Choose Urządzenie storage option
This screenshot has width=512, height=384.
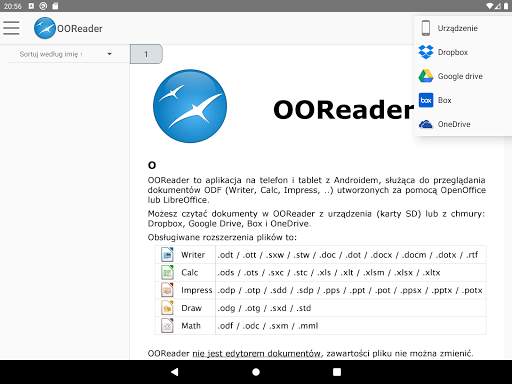click(x=463, y=28)
